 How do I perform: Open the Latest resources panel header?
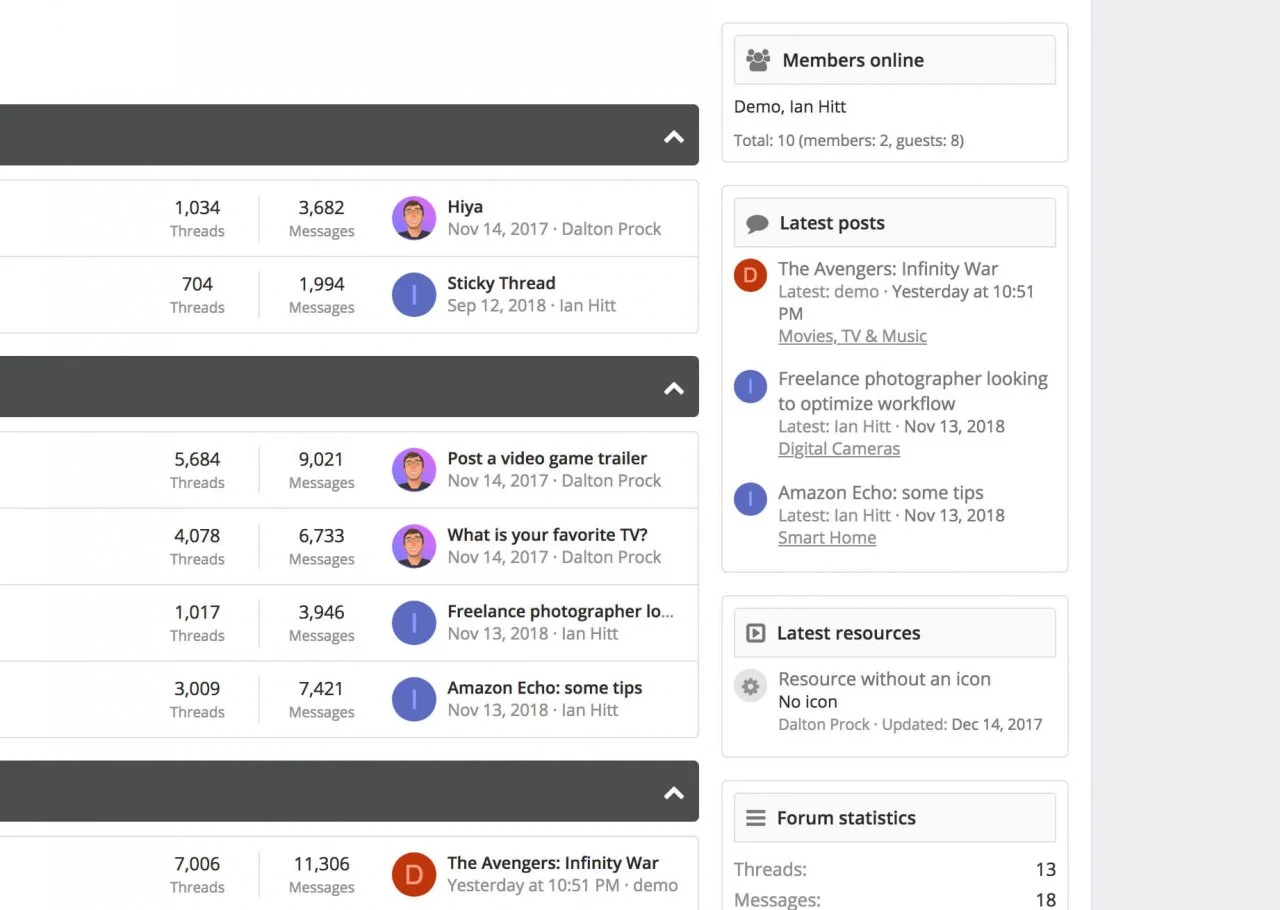tap(848, 633)
